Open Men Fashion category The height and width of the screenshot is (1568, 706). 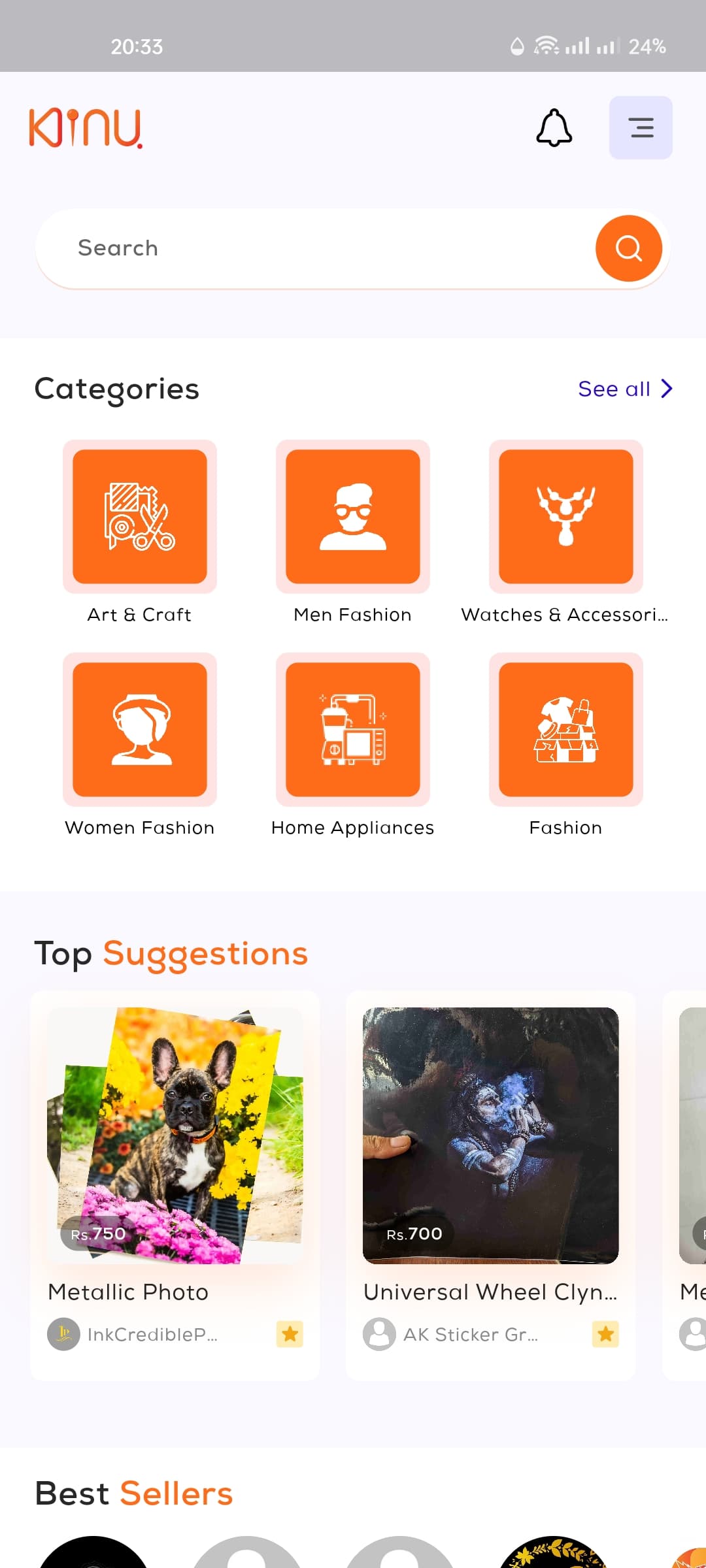coord(353,517)
